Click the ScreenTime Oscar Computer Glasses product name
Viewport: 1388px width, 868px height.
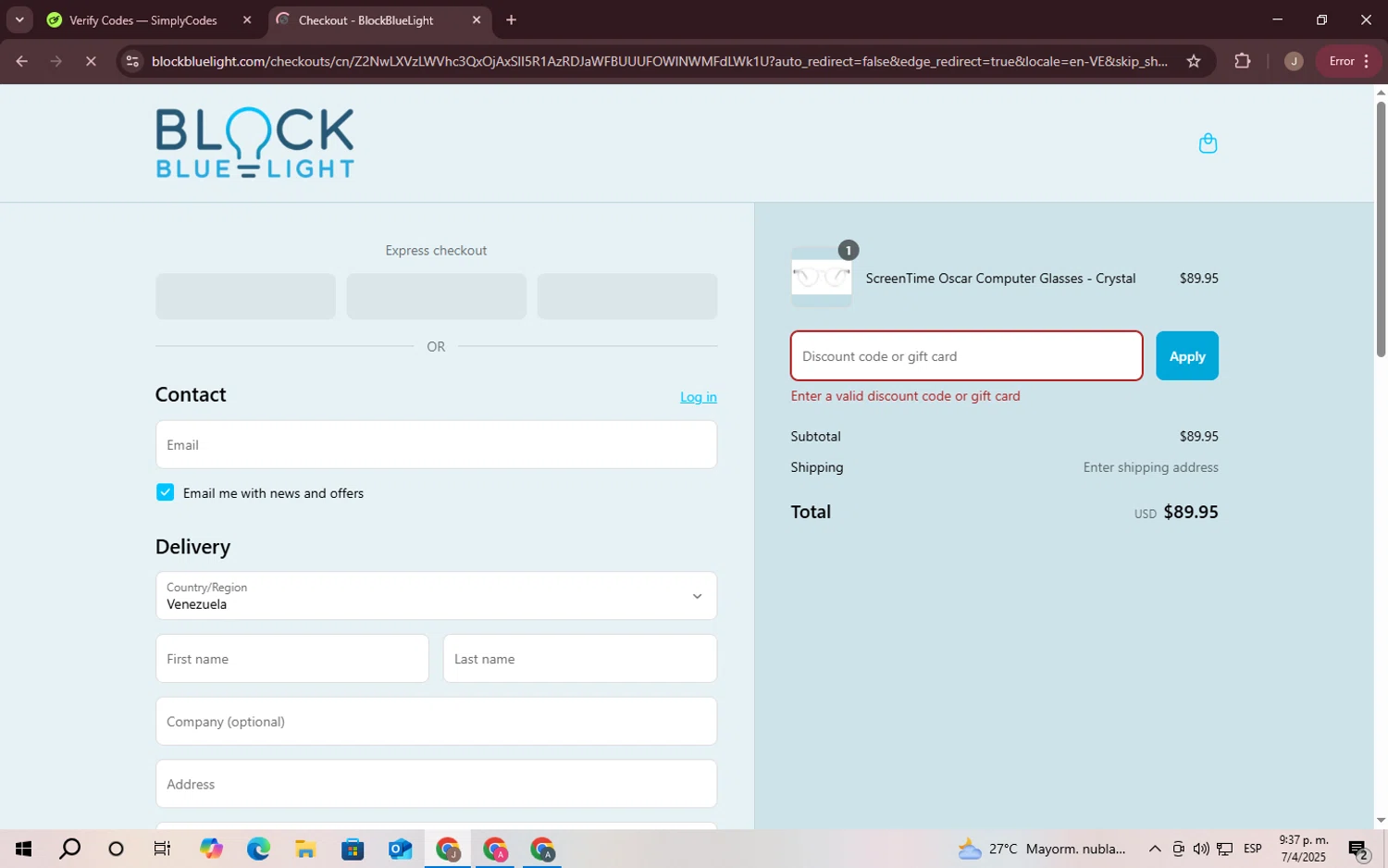pyautogui.click(x=1000, y=279)
